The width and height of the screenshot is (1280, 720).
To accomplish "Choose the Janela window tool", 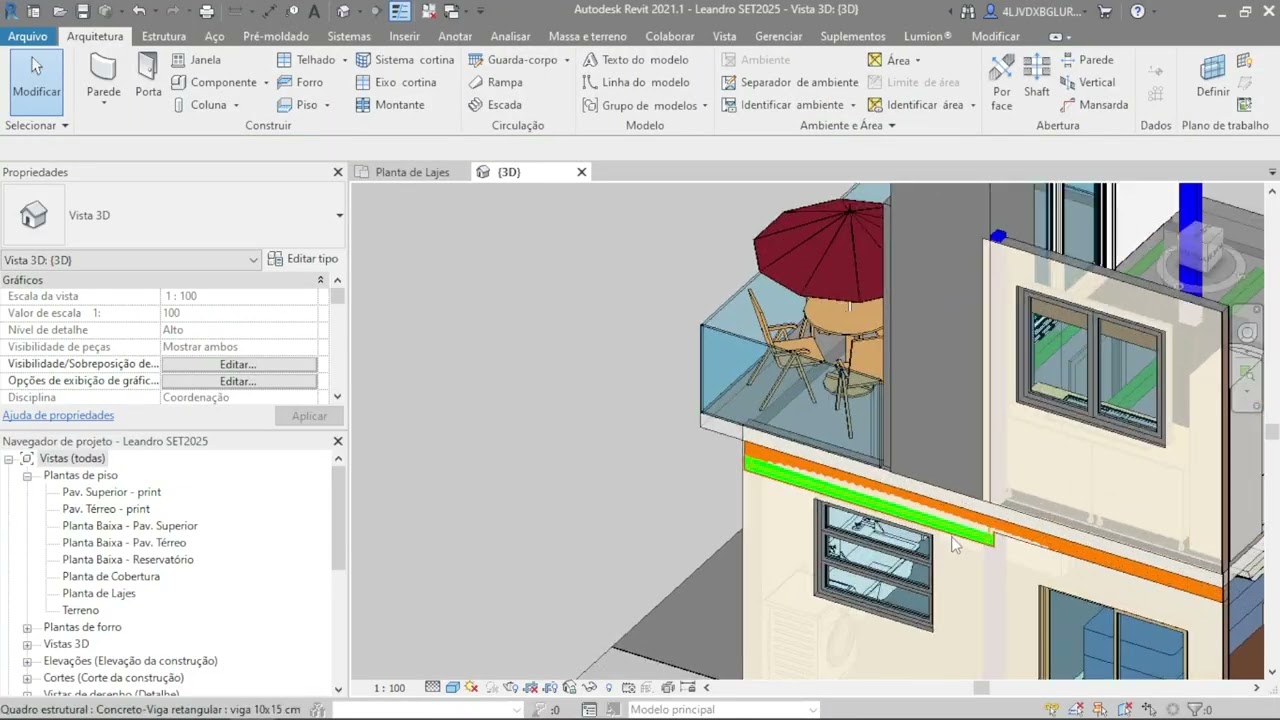I will click(196, 60).
